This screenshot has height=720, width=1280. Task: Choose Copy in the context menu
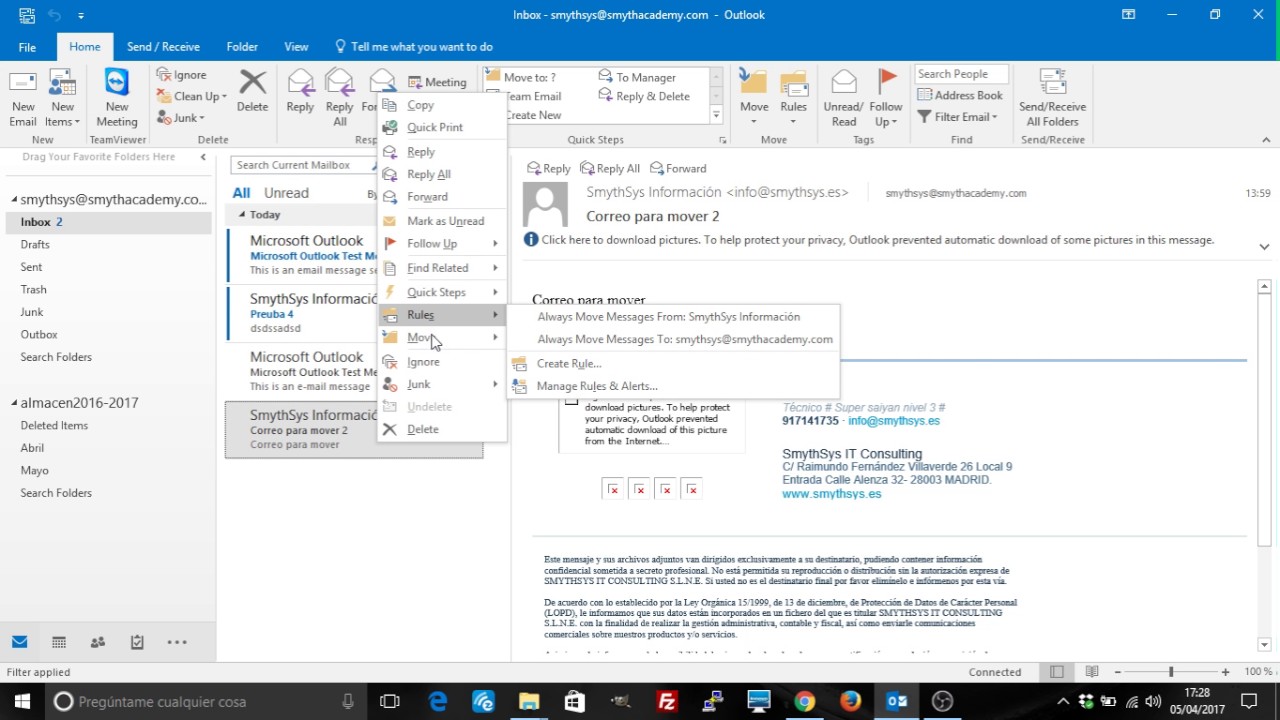(420, 105)
